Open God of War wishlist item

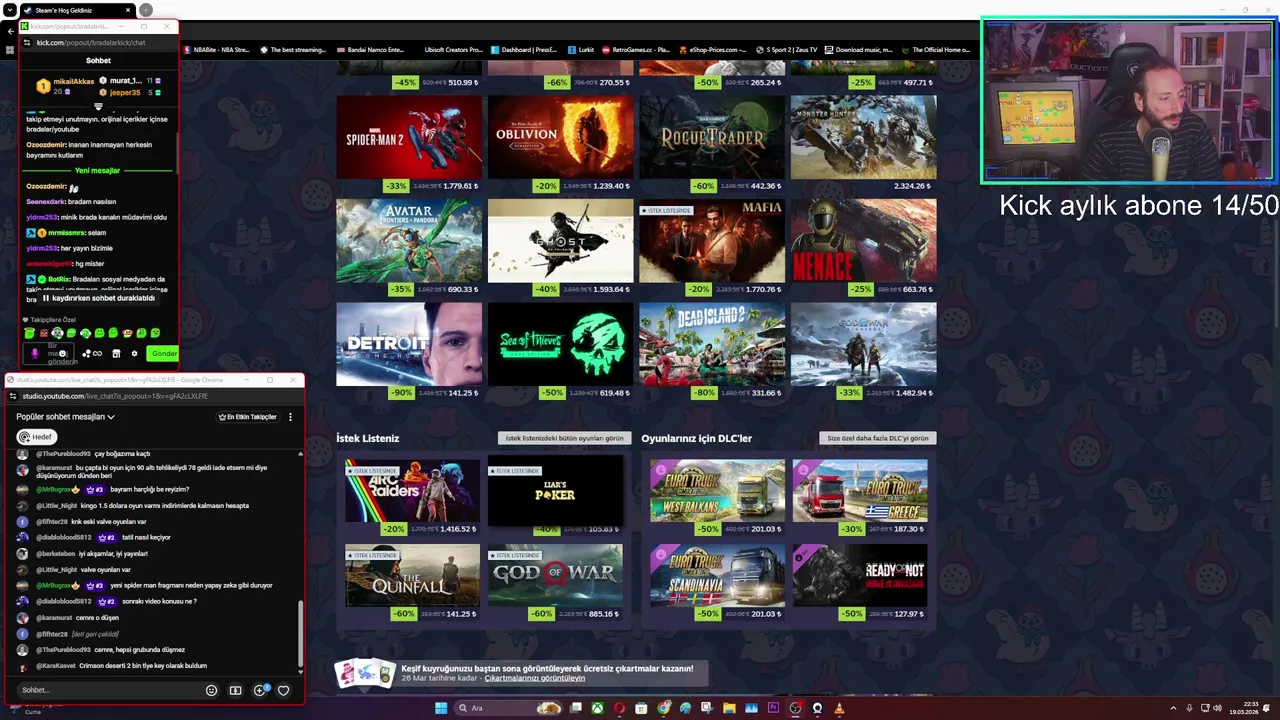pos(555,575)
